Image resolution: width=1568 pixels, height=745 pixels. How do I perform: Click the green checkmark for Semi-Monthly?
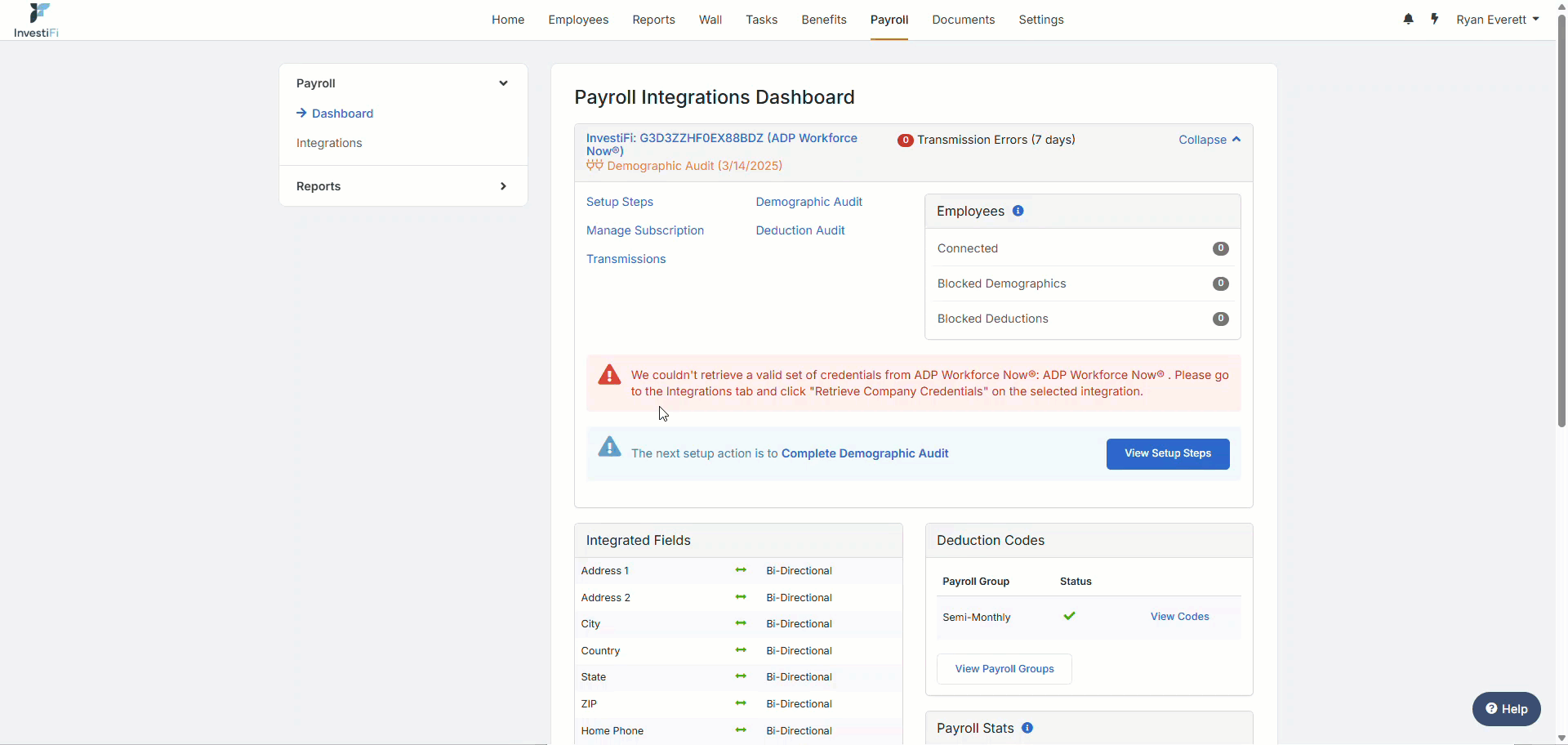pyautogui.click(x=1069, y=616)
